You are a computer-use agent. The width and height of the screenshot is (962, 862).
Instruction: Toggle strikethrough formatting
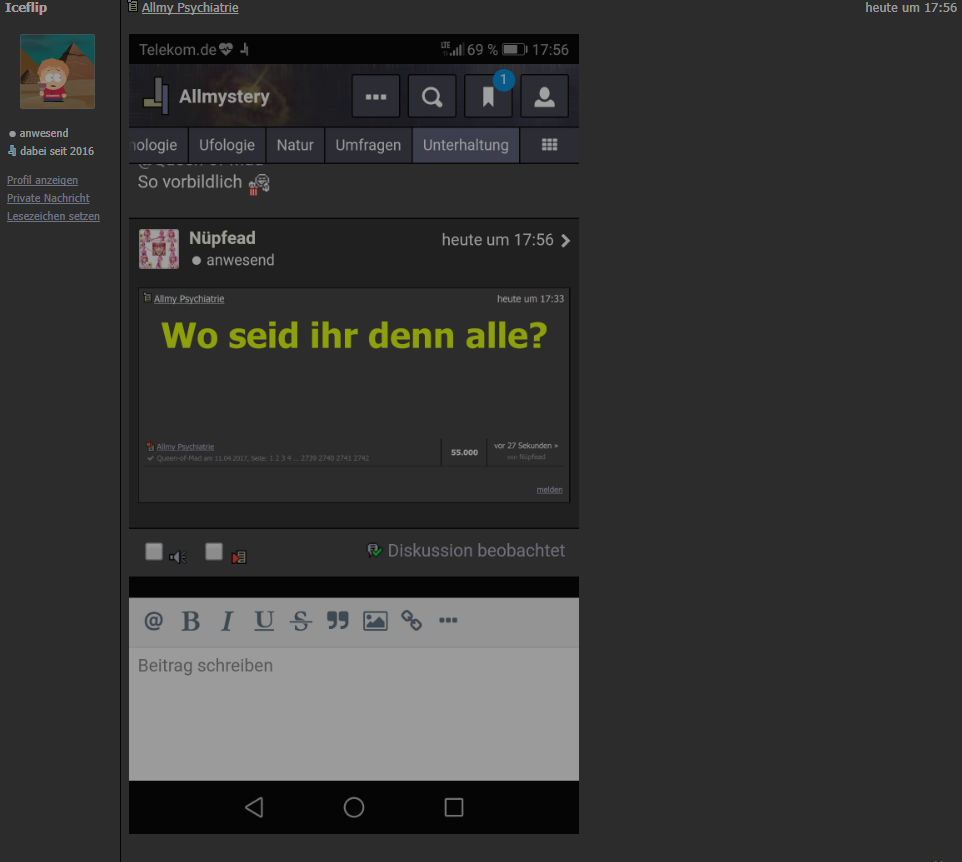[x=301, y=621]
